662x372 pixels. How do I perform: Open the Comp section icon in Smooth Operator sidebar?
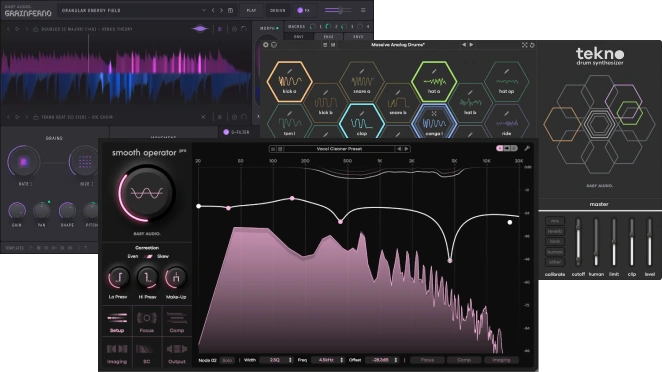(x=176, y=322)
